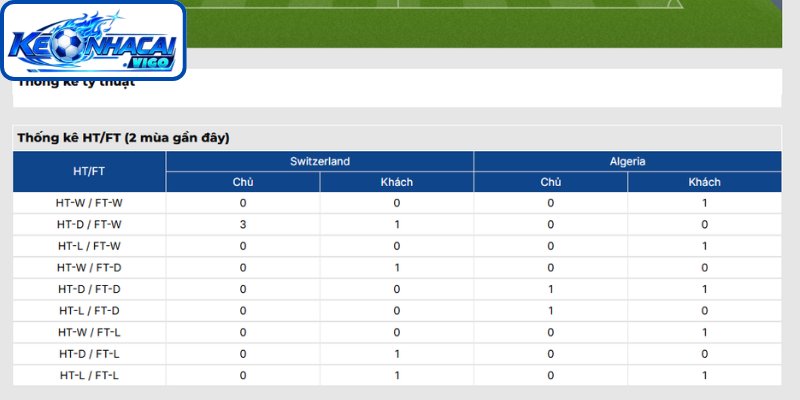Screen dimensions: 800x400
Task: Click Algeria's Khách subheader
Action: (705, 182)
